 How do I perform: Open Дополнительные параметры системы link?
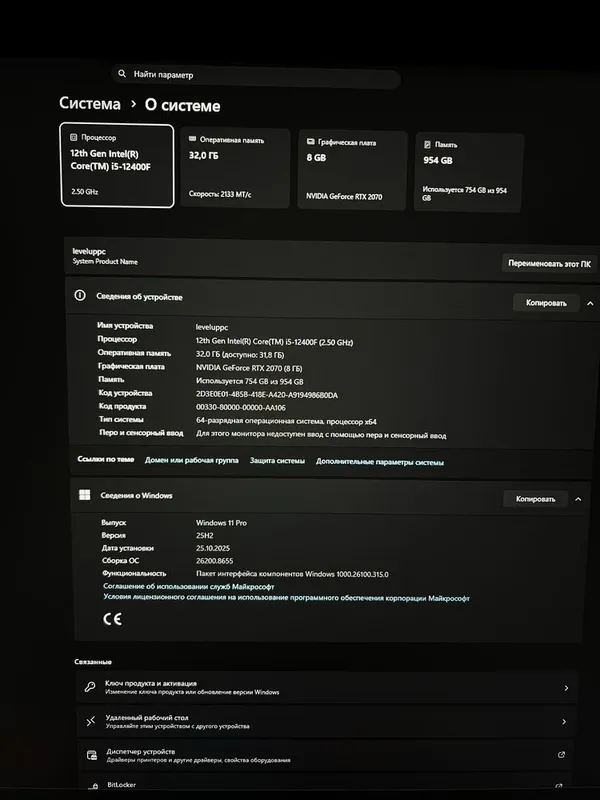(x=380, y=462)
